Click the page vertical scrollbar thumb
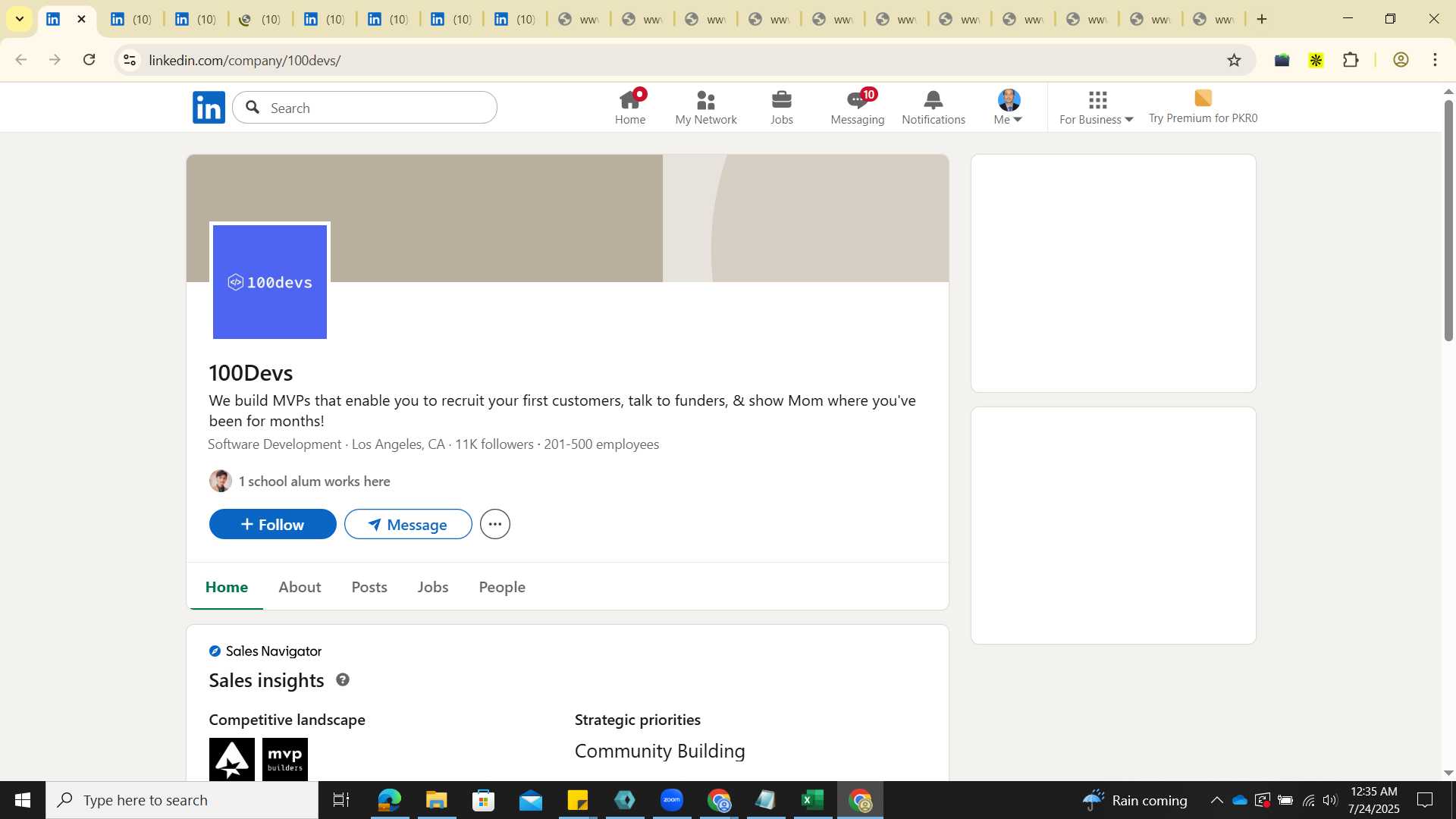 tap(1448, 220)
